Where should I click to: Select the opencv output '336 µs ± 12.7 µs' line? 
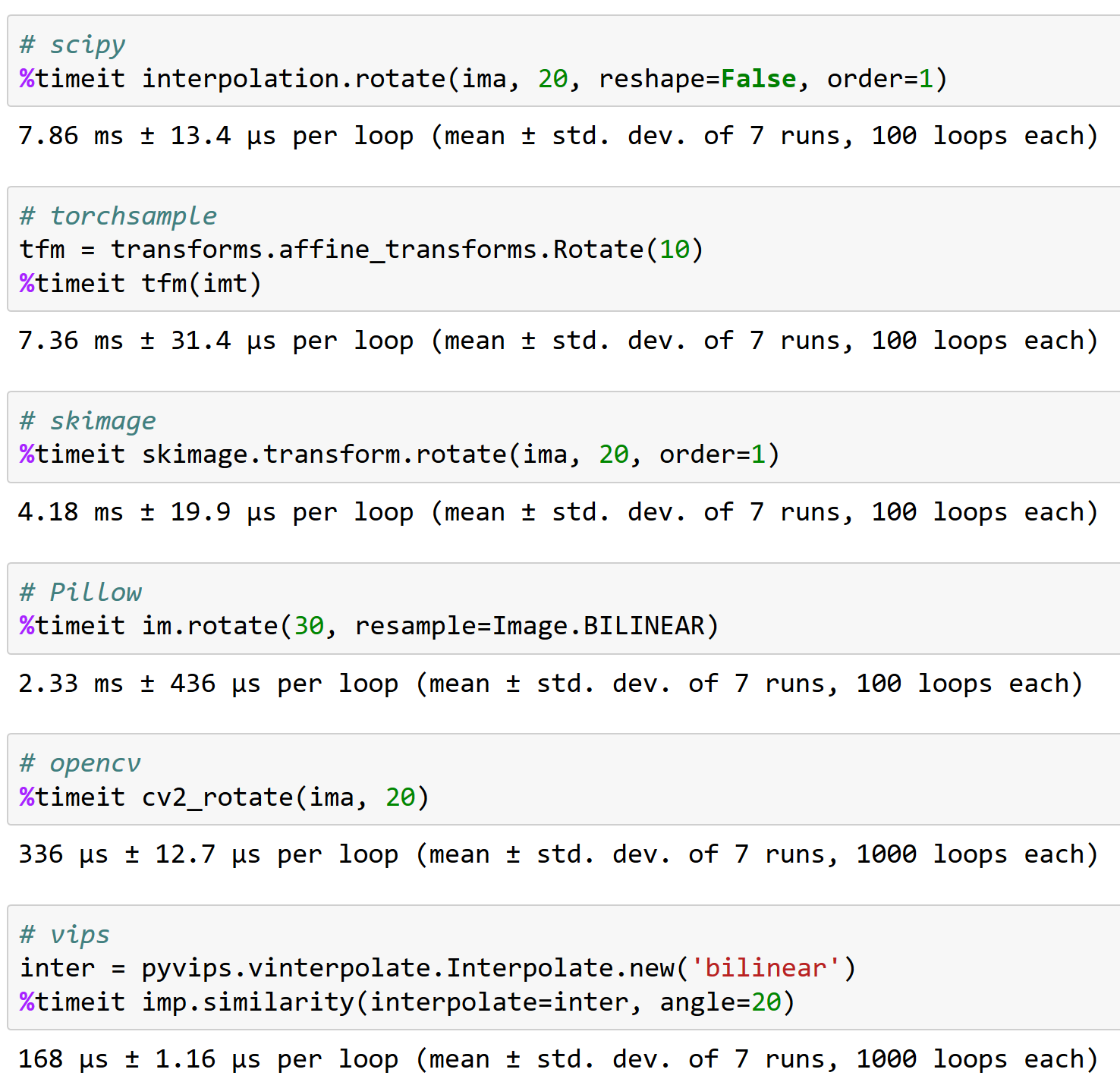pos(558,854)
